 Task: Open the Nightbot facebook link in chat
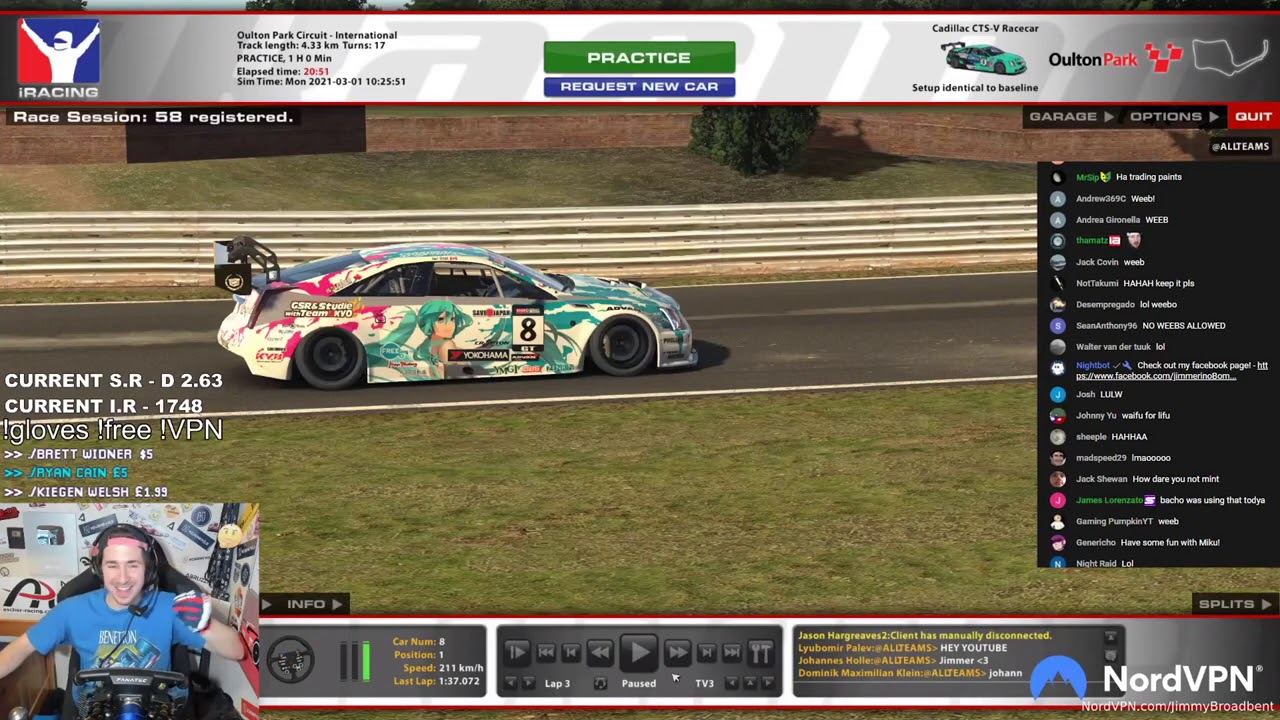click(1171, 370)
